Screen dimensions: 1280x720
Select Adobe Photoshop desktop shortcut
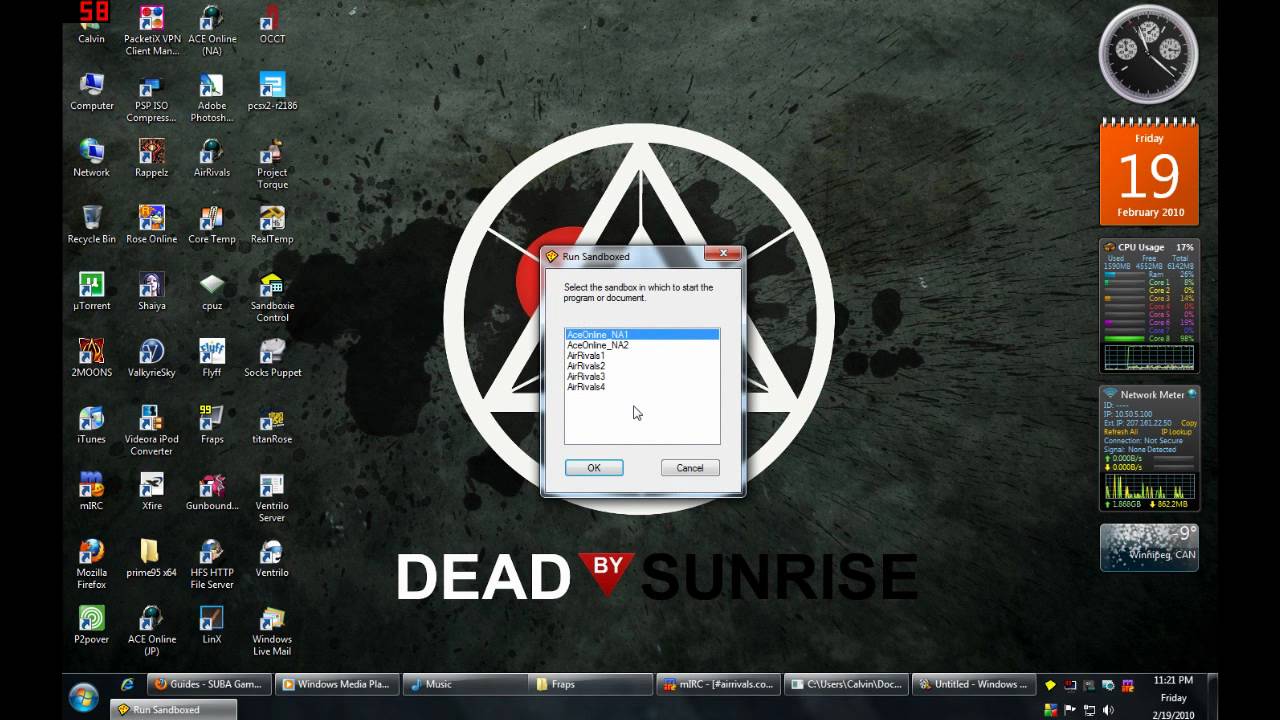(x=212, y=97)
